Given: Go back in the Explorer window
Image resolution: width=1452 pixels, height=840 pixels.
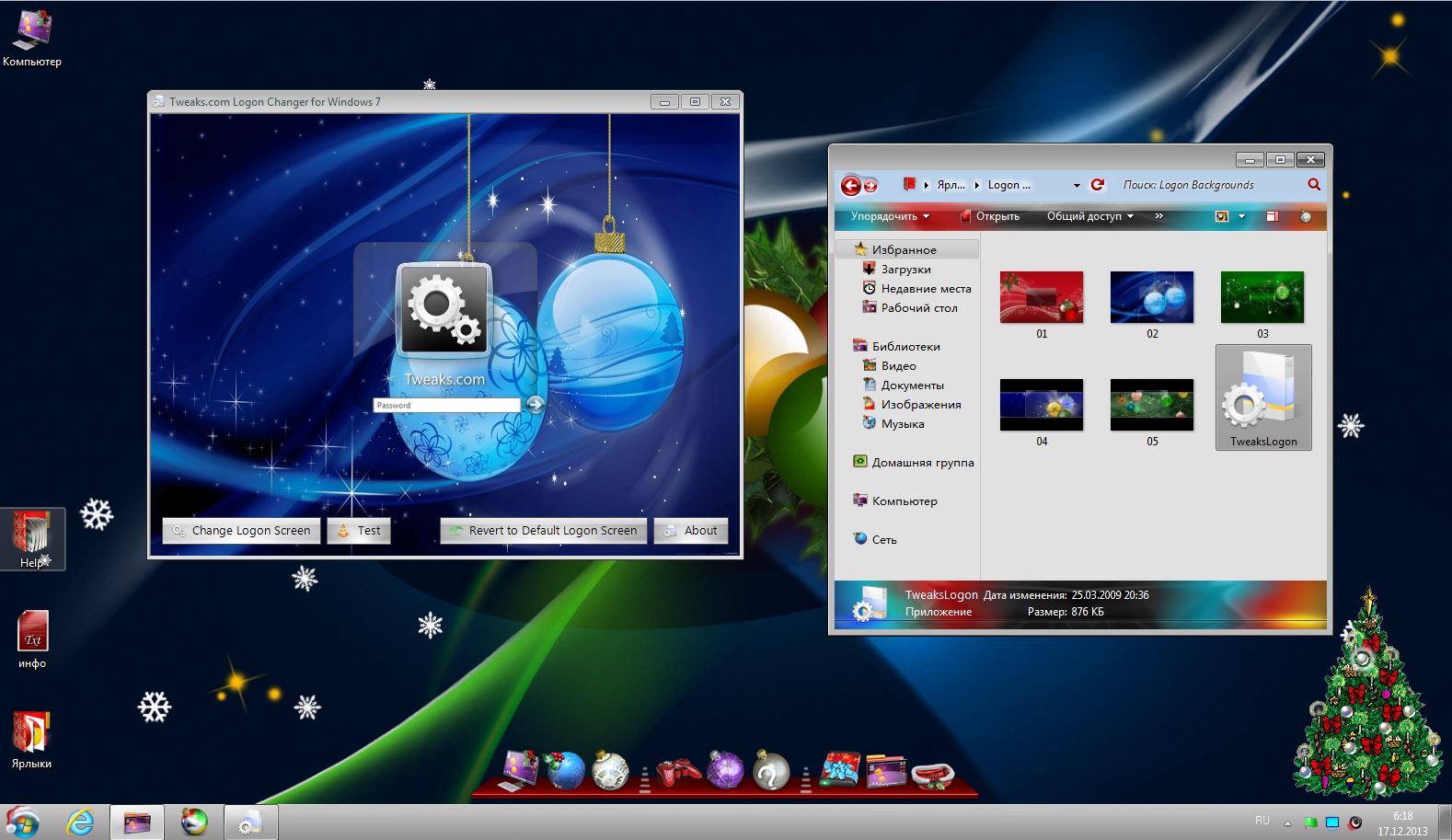Looking at the screenshot, I should click(x=851, y=186).
